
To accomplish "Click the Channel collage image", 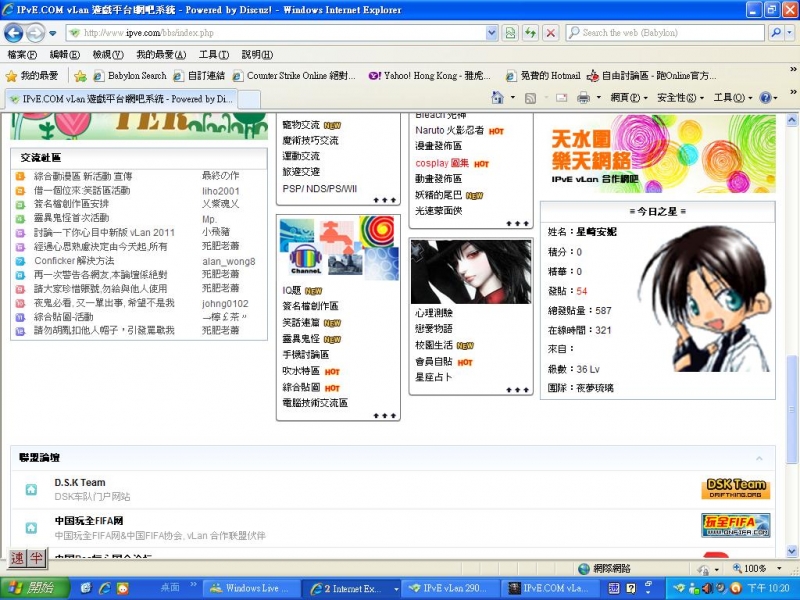I will (x=339, y=248).
